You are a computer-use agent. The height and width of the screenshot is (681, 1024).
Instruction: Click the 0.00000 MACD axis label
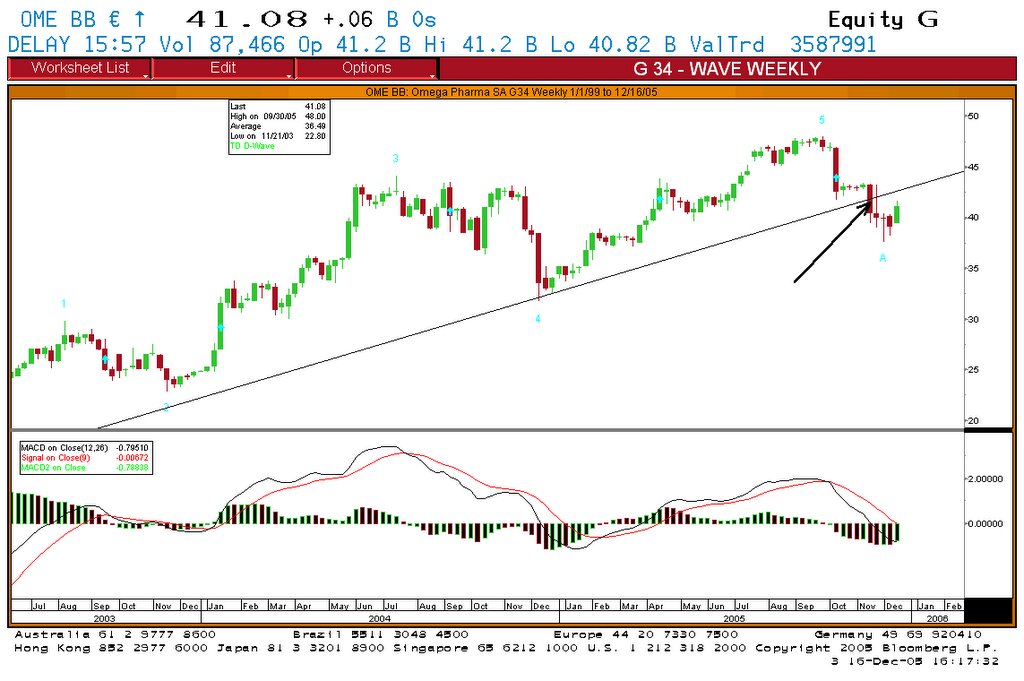(x=985, y=524)
